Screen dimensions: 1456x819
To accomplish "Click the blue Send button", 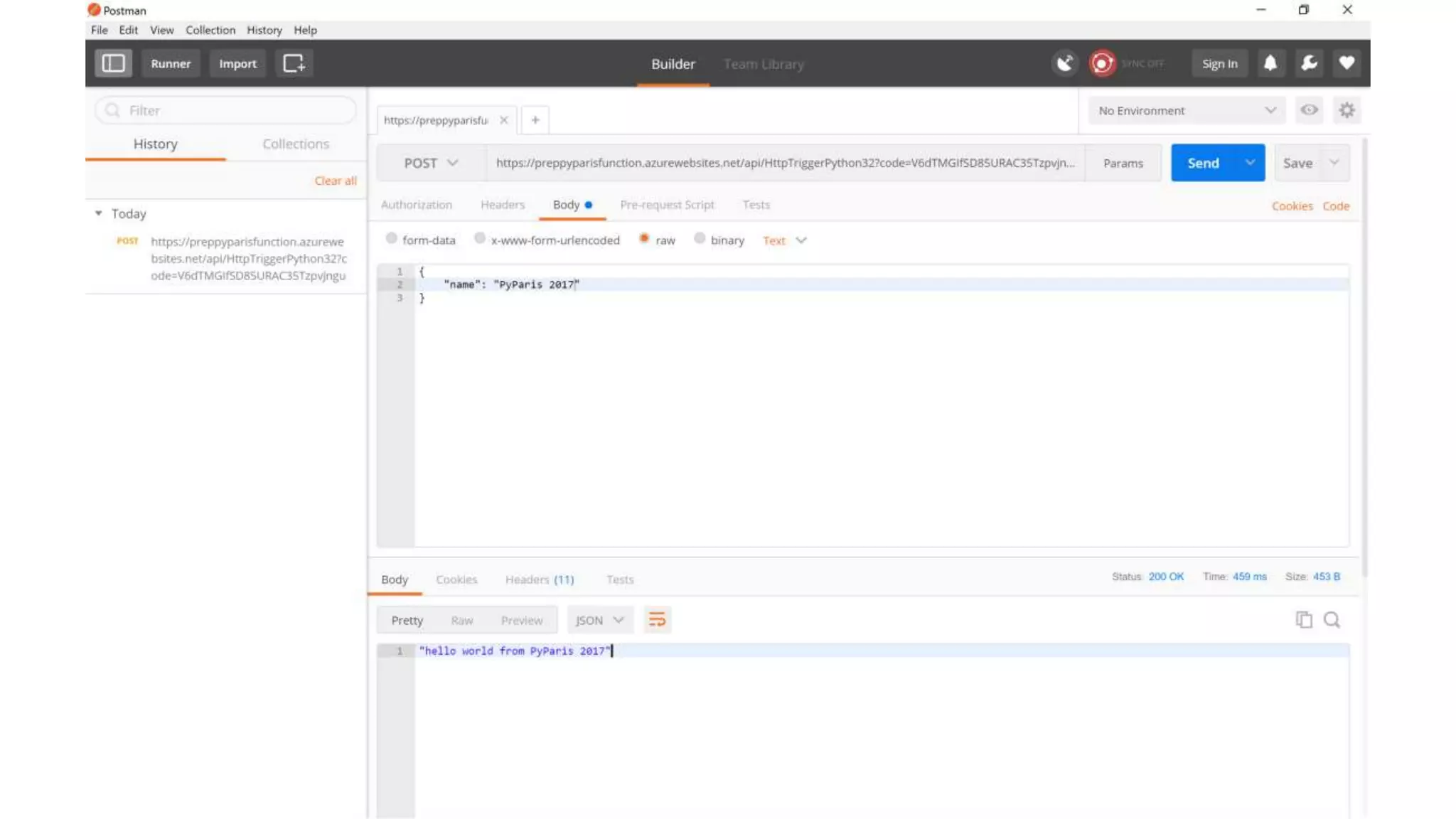I will pyautogui.click(x=1203, y=163).
